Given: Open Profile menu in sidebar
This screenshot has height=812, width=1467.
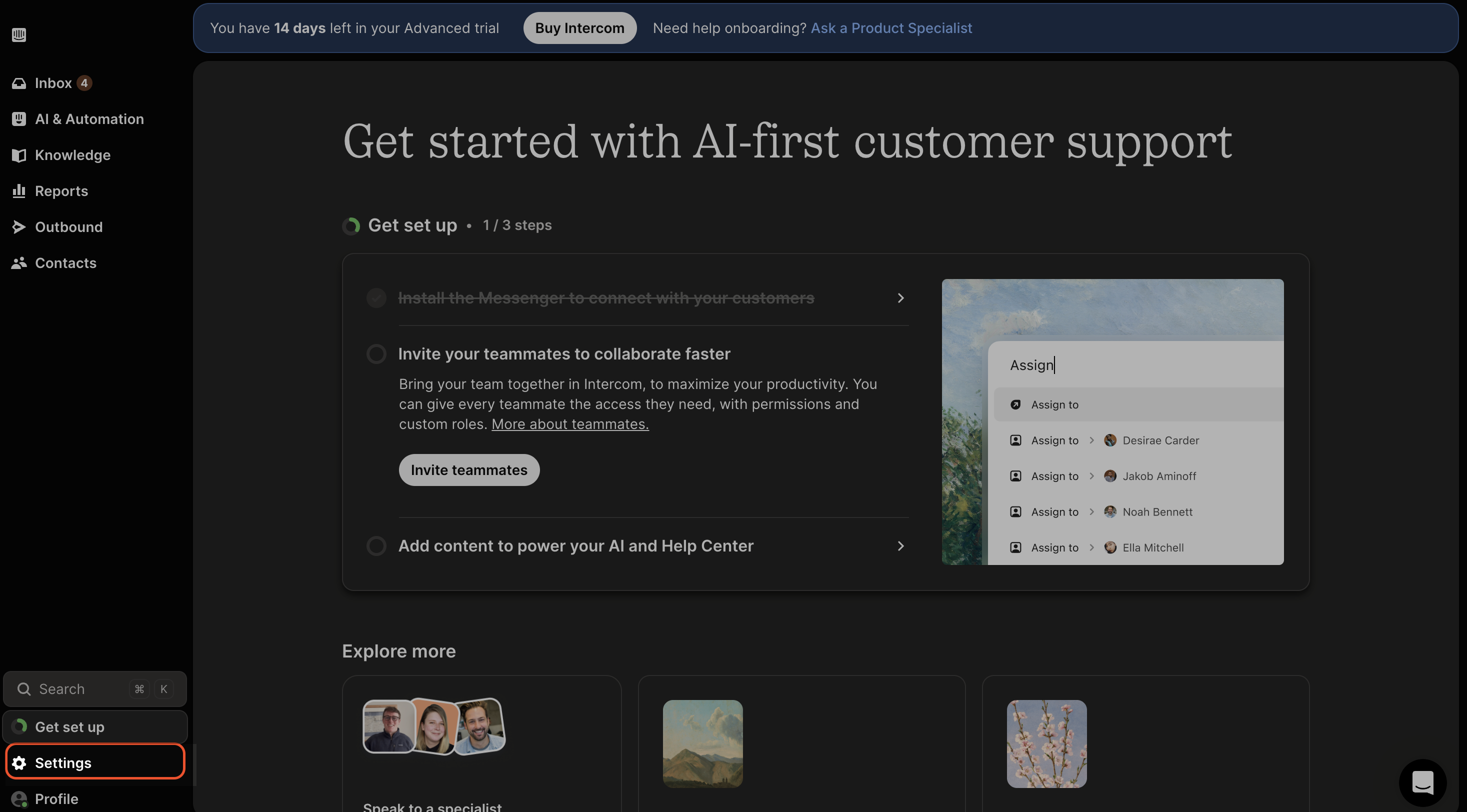Looking at the screenshot, I should point(56,798).
